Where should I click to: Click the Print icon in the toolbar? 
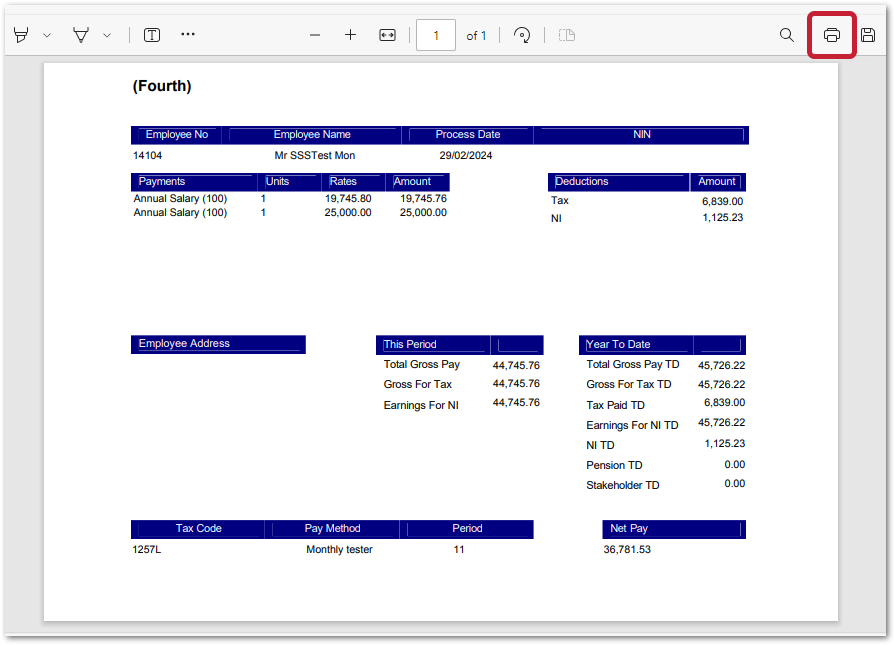(x=831, y=35)
